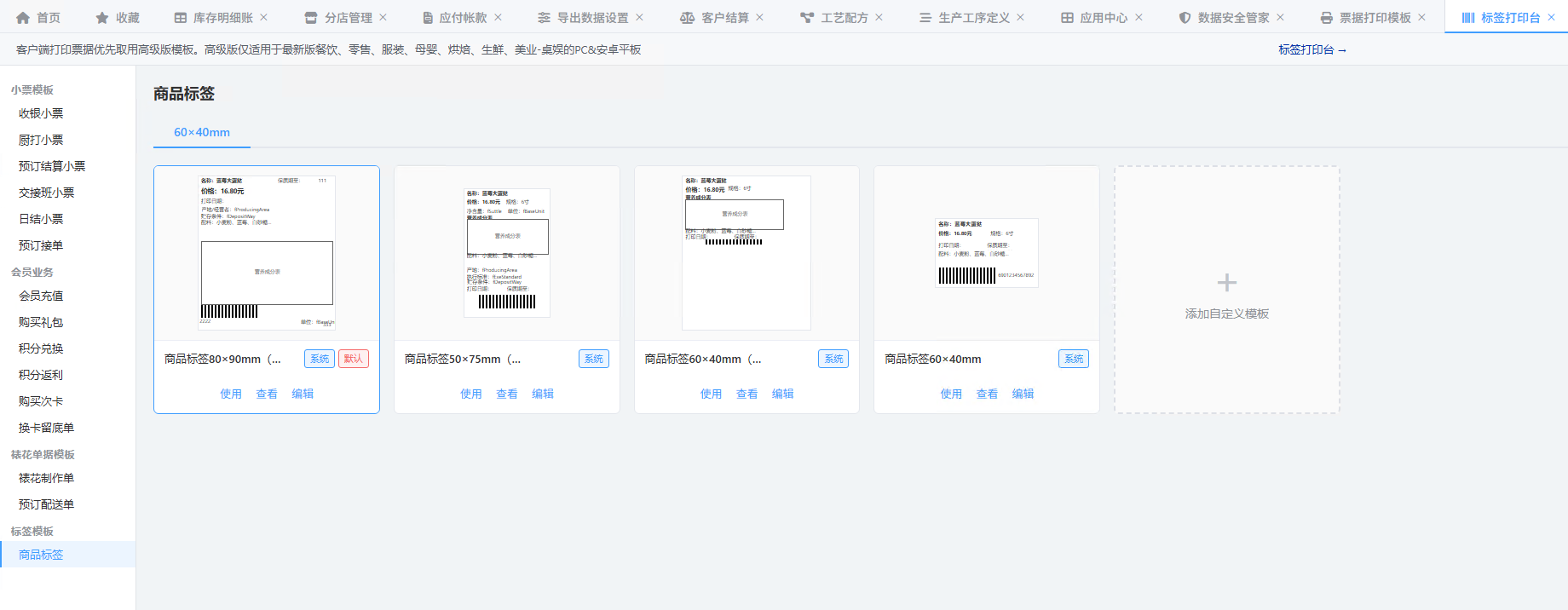Close the 客户结算 tab
The height and width of the screenshot is (610, 1568).
point(759,17)
